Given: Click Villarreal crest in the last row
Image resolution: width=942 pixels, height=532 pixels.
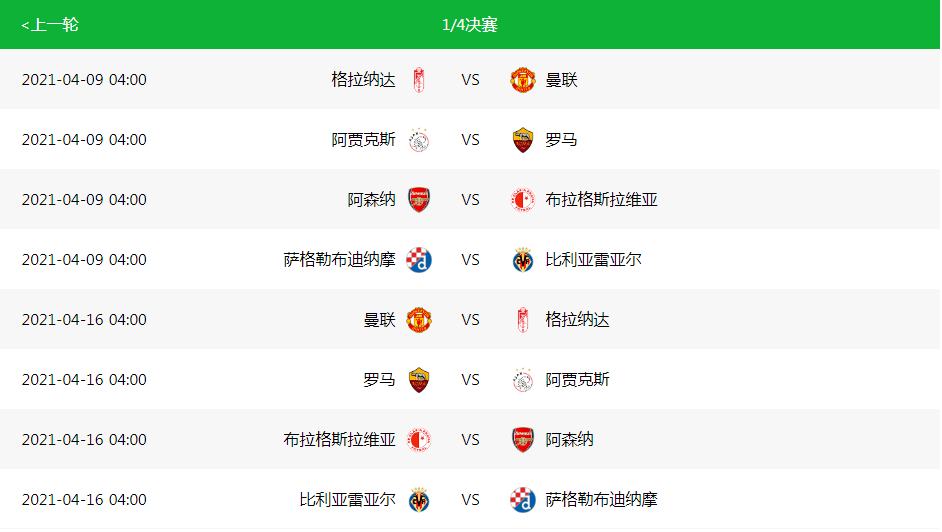Looking at the screenshot, I should (x=419, y=500).
